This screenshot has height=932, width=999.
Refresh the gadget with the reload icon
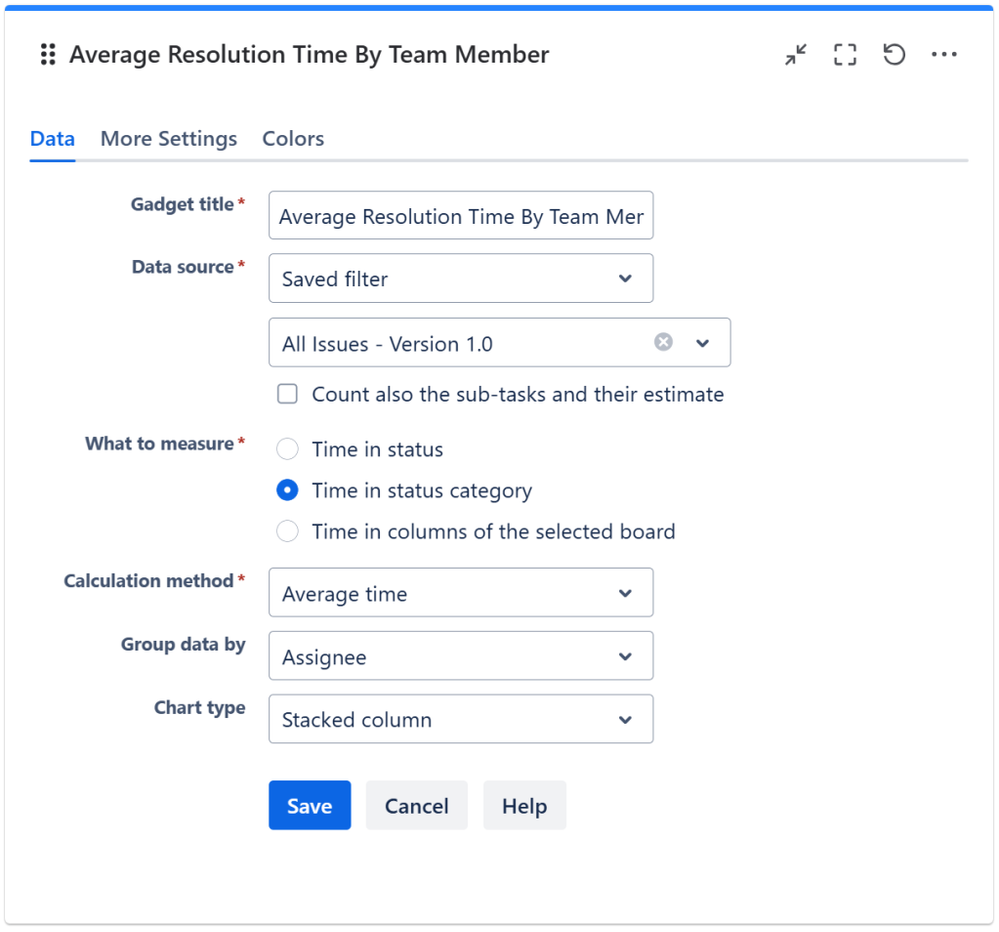pos(894,55)
